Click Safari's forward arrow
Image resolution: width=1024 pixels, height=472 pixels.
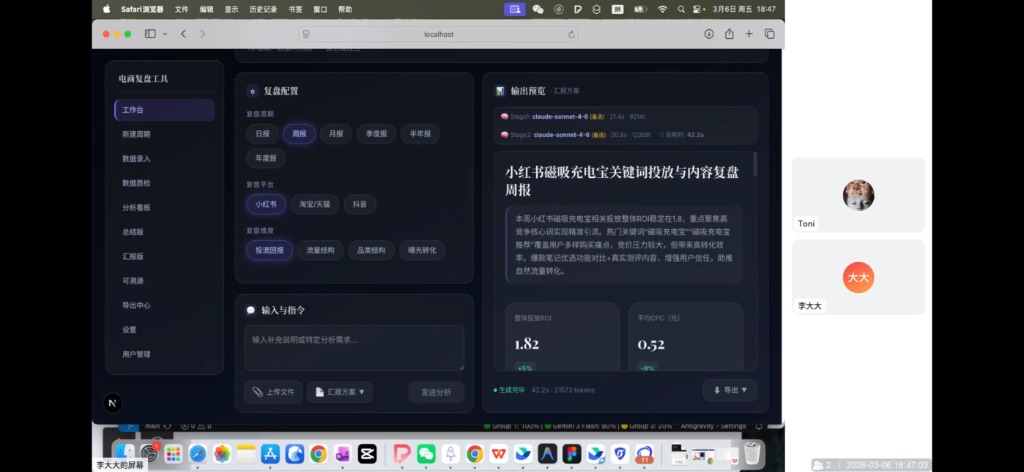coord(202,34)
